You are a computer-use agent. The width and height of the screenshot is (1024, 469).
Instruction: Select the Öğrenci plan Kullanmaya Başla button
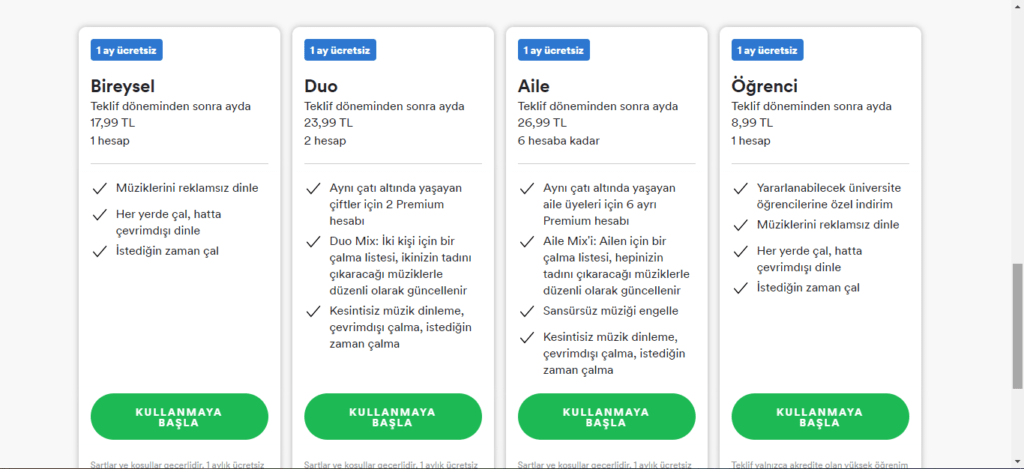click(820, 417)
